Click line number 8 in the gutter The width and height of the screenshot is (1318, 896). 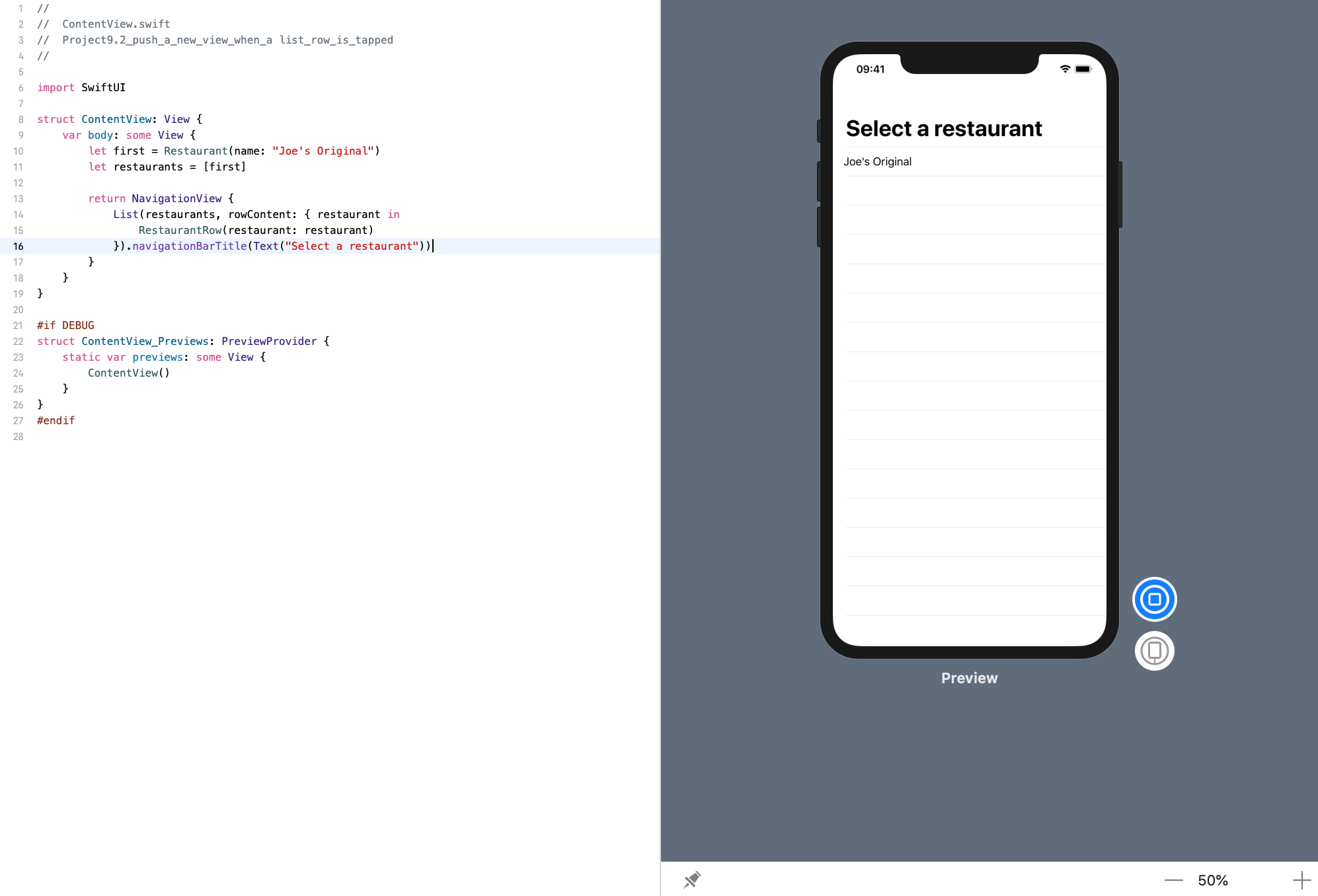click(20, 119)
